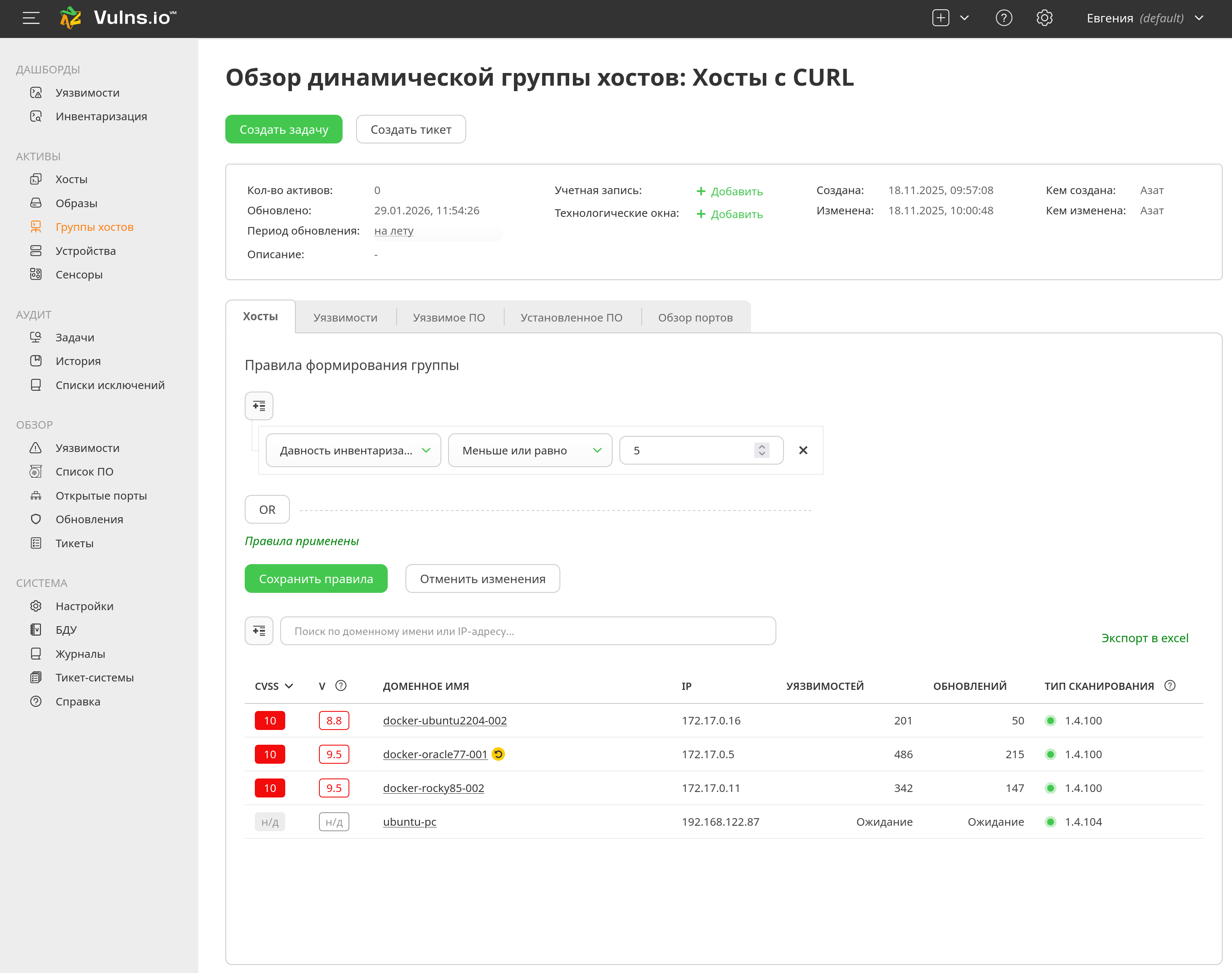Open settings gear in top bar
Image resolution: width=1232 pixels, height=973 pixels.
pyautogui.click(x=1044, y=18)
